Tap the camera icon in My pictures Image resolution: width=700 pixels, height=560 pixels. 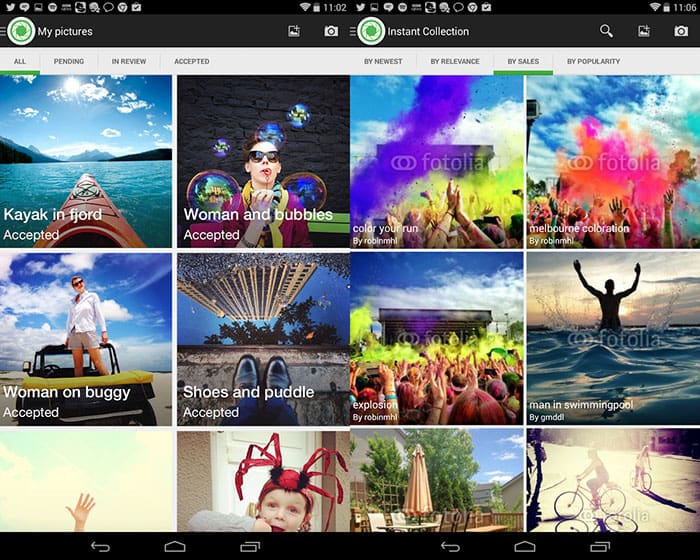click(x=331, y=31)
